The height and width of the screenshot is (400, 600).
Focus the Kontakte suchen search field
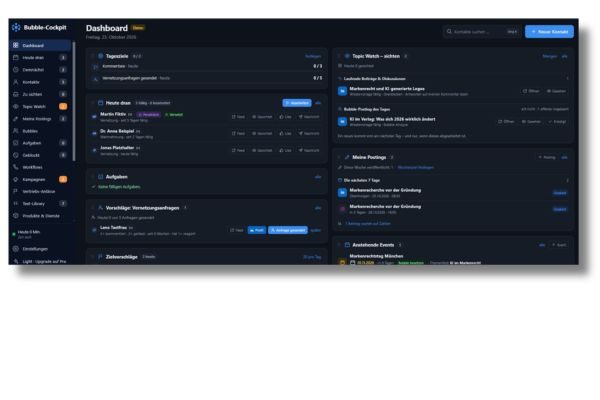(x=482, y=32)
